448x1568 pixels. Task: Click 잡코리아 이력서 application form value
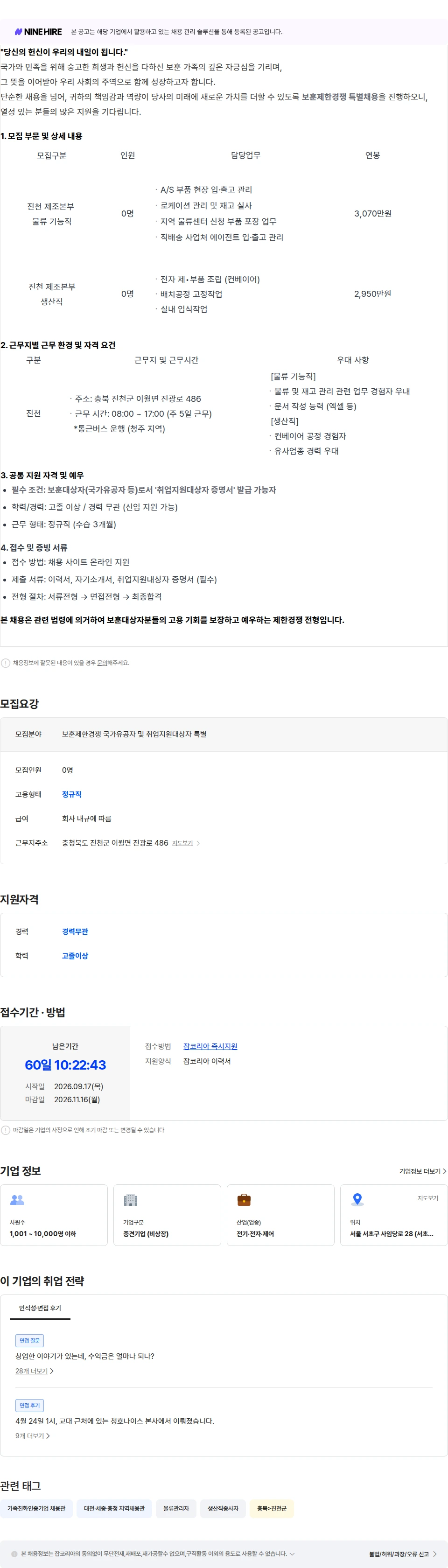tap(207, 1061)
